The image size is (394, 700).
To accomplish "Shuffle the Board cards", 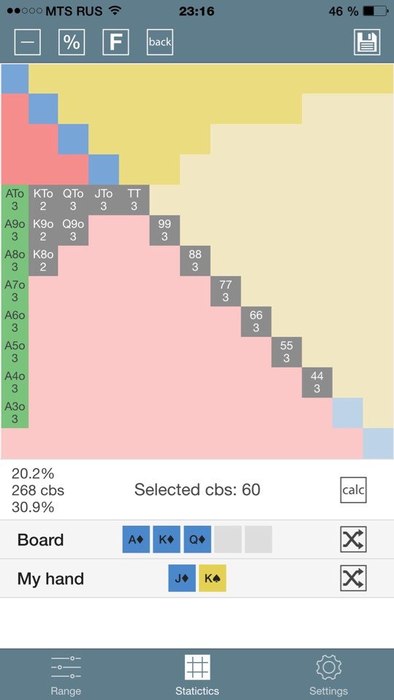I will [353, 539].
